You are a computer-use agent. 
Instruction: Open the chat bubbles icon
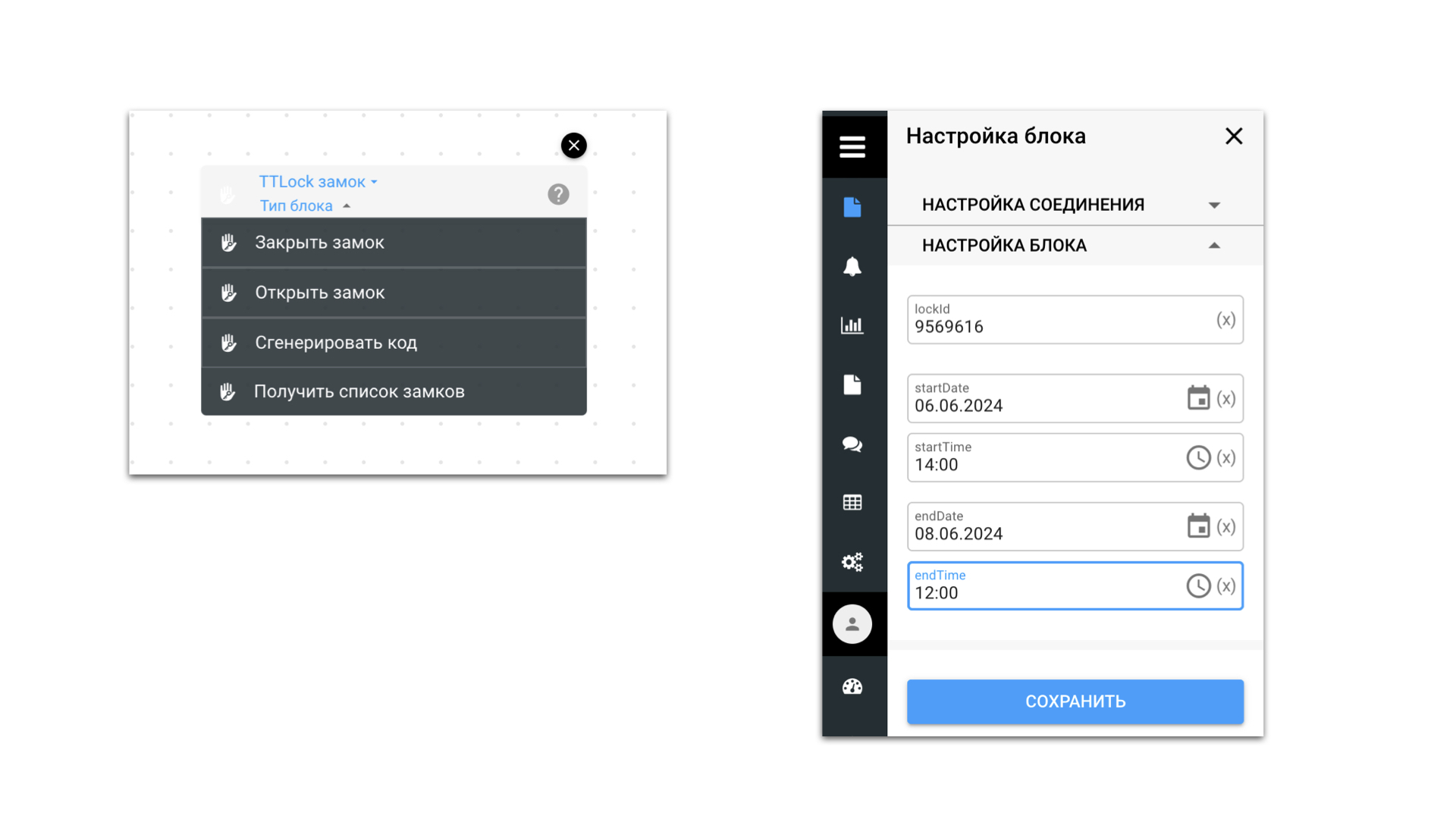tap(852, 444)
